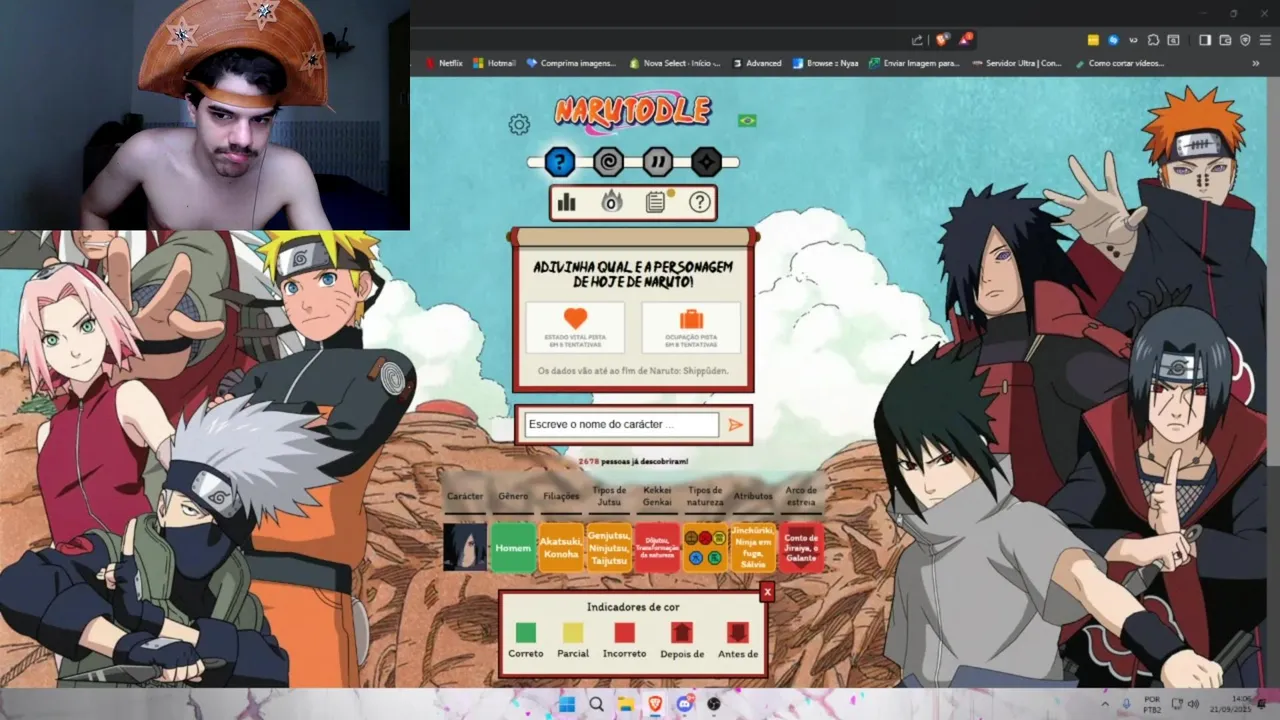The image size is (1280, 720).
Task: Open Brave browser from the taskbar
Action: tap(655, 704)
